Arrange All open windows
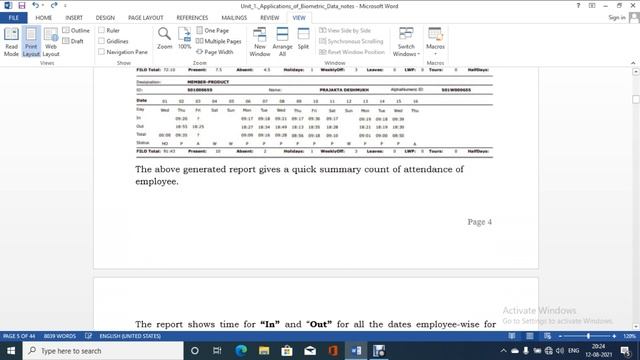Image resolution: width=640 pixels, height=360 pixels. 282,42
